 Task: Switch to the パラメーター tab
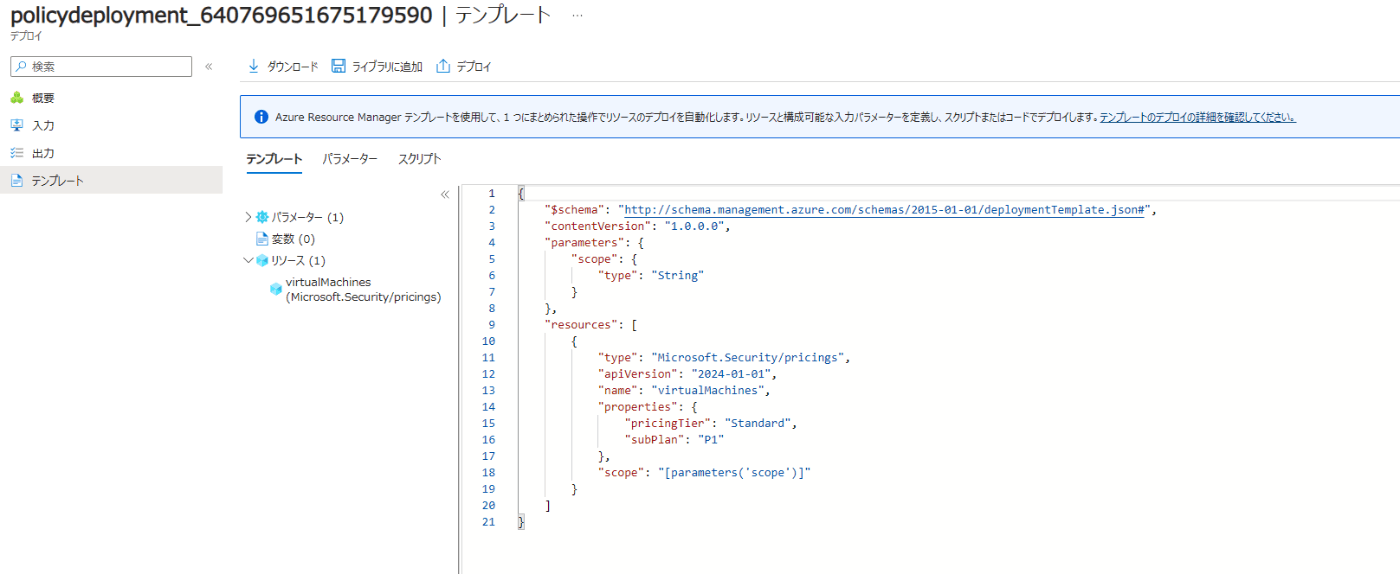point(350,159)
